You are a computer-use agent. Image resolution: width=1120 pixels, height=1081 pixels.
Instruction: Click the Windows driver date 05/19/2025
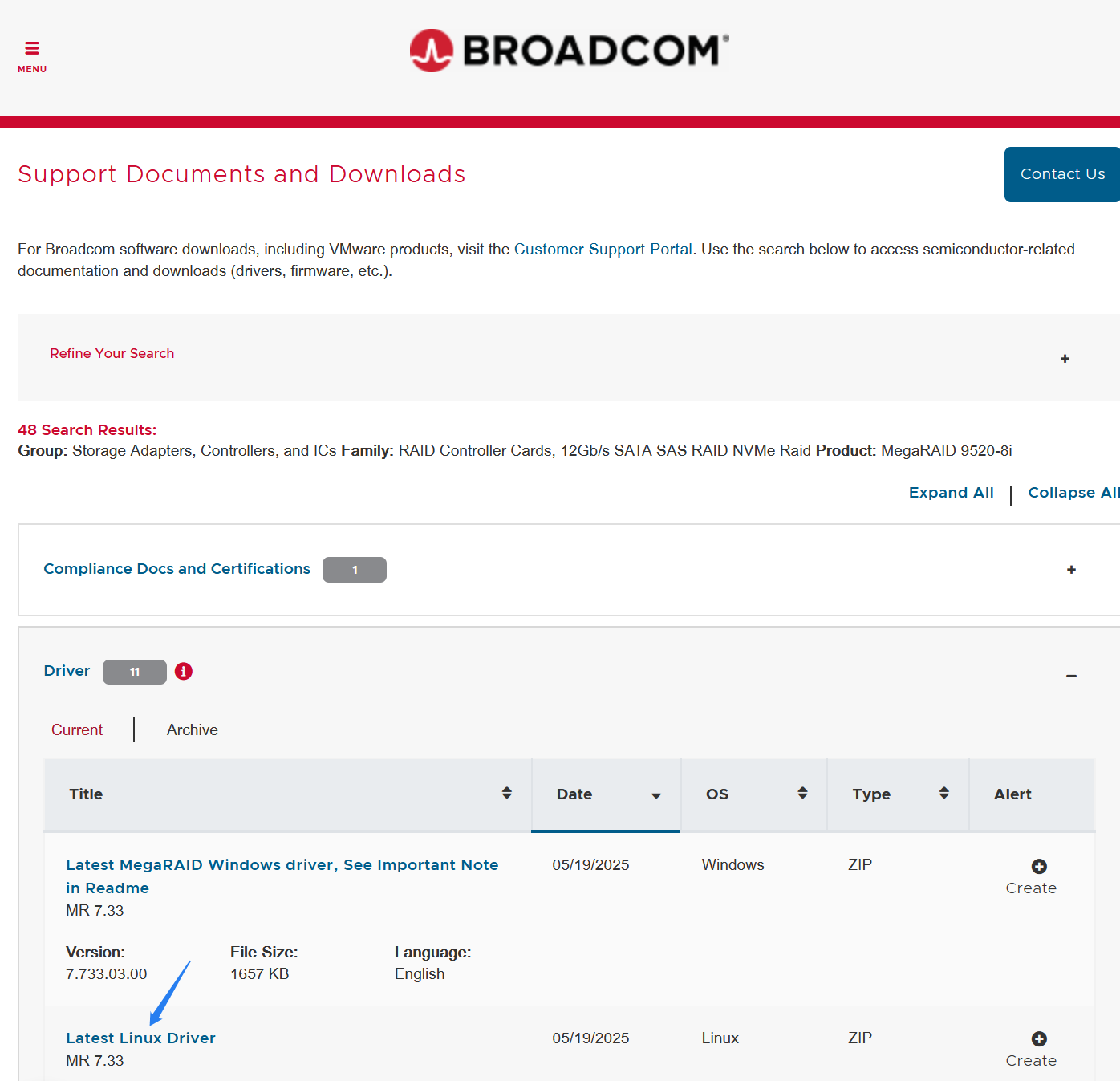(590, 865)
